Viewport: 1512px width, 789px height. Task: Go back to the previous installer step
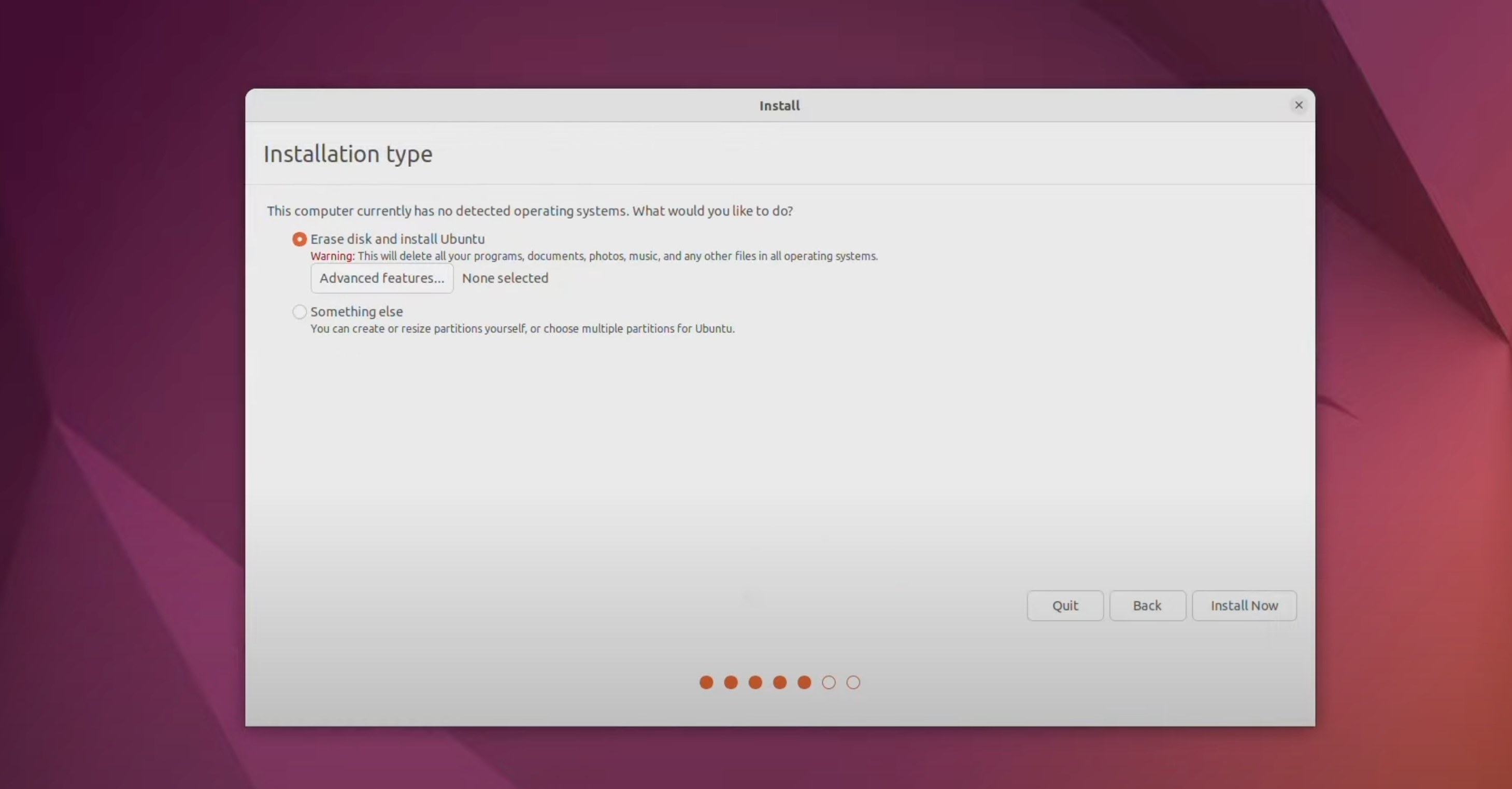coord(1148,605)
